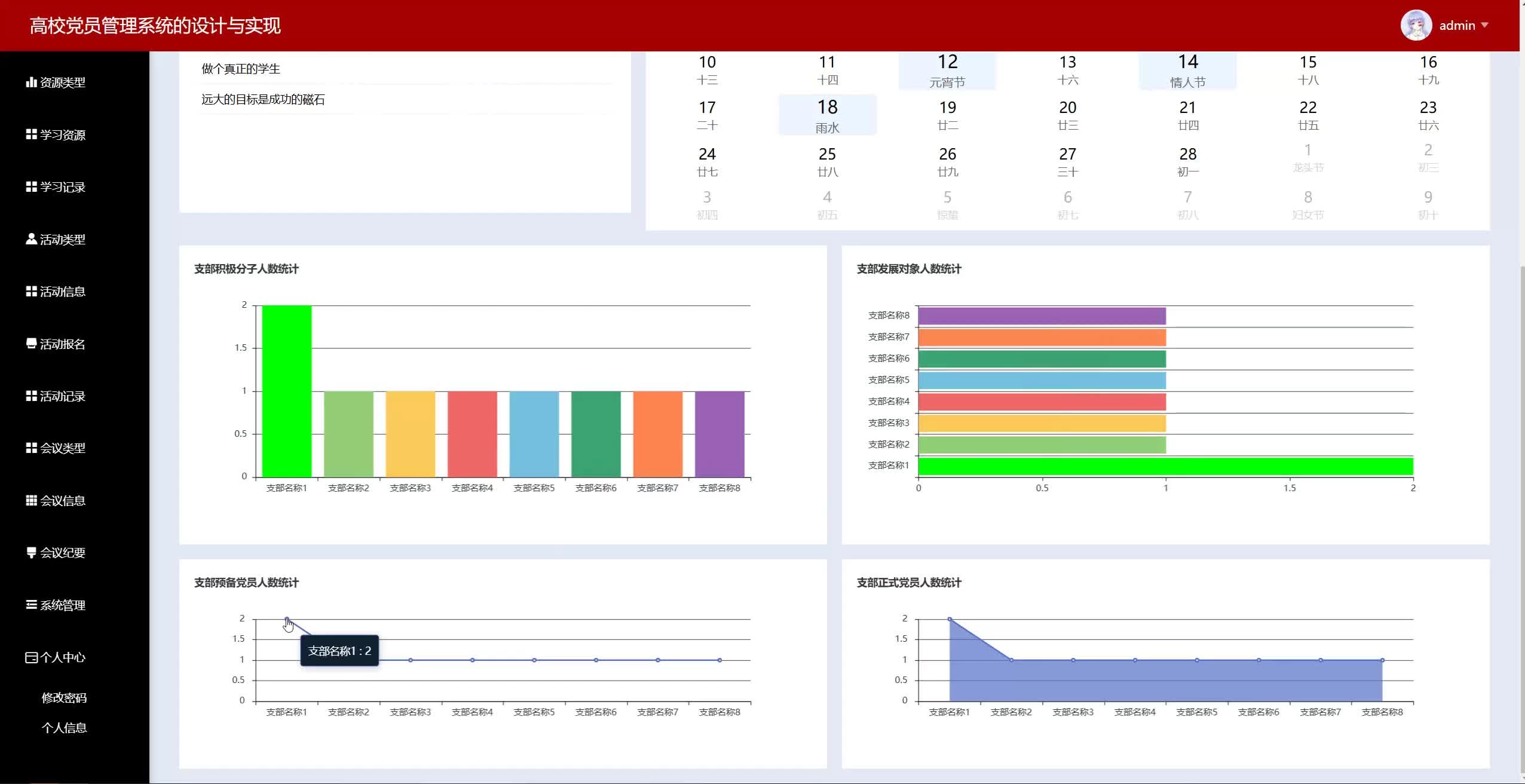The height and width of the screenshot is (784, 1525).
Task: Click the bright green 支部名称1 bar
Action: point(286,391)
